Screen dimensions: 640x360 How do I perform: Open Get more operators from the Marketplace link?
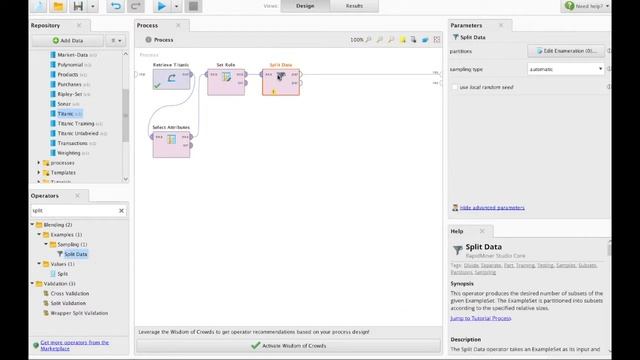pyautogui.click(x=75, y=345)
